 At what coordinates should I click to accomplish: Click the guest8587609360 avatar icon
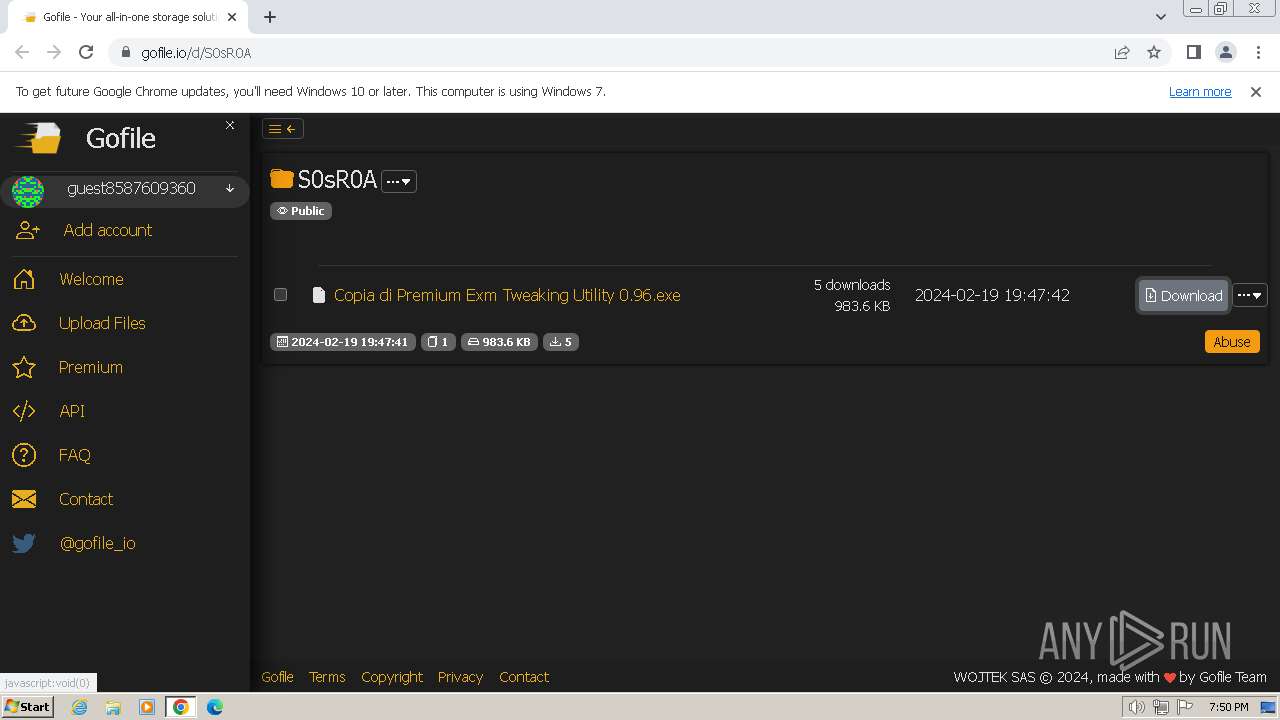(x=28, y=190)
